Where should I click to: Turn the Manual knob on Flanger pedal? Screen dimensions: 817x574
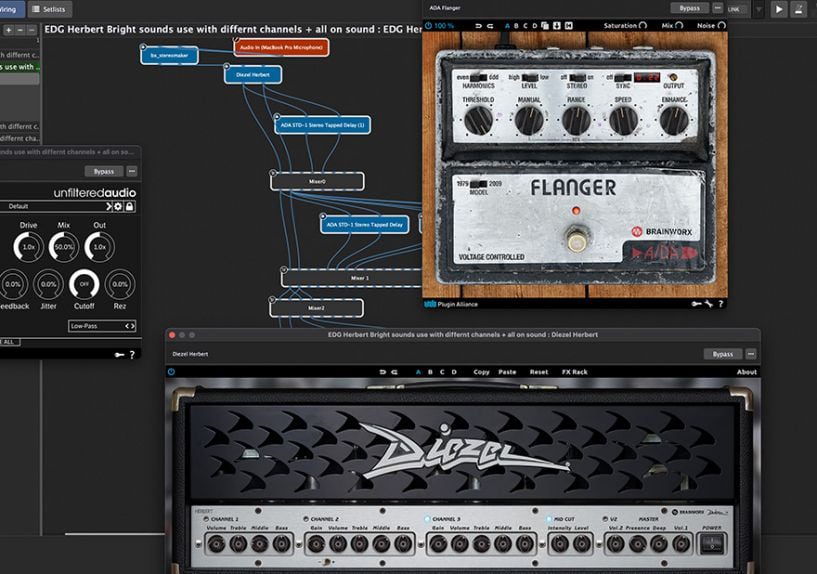click(x=529, y=120)
